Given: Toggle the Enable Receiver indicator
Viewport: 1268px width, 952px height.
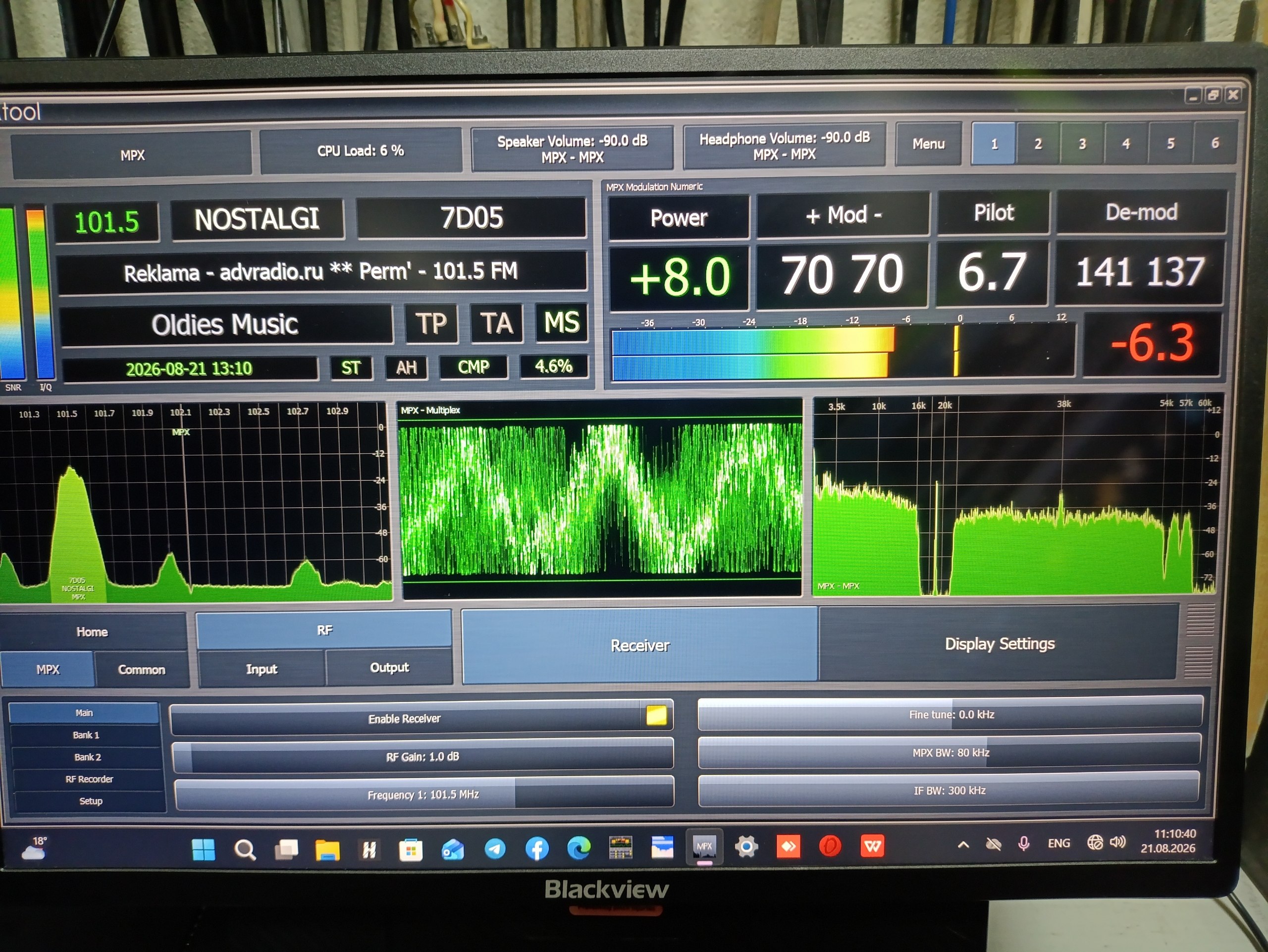Looking at the screenshot, I should pyautogui.click(x=656, y=715).
